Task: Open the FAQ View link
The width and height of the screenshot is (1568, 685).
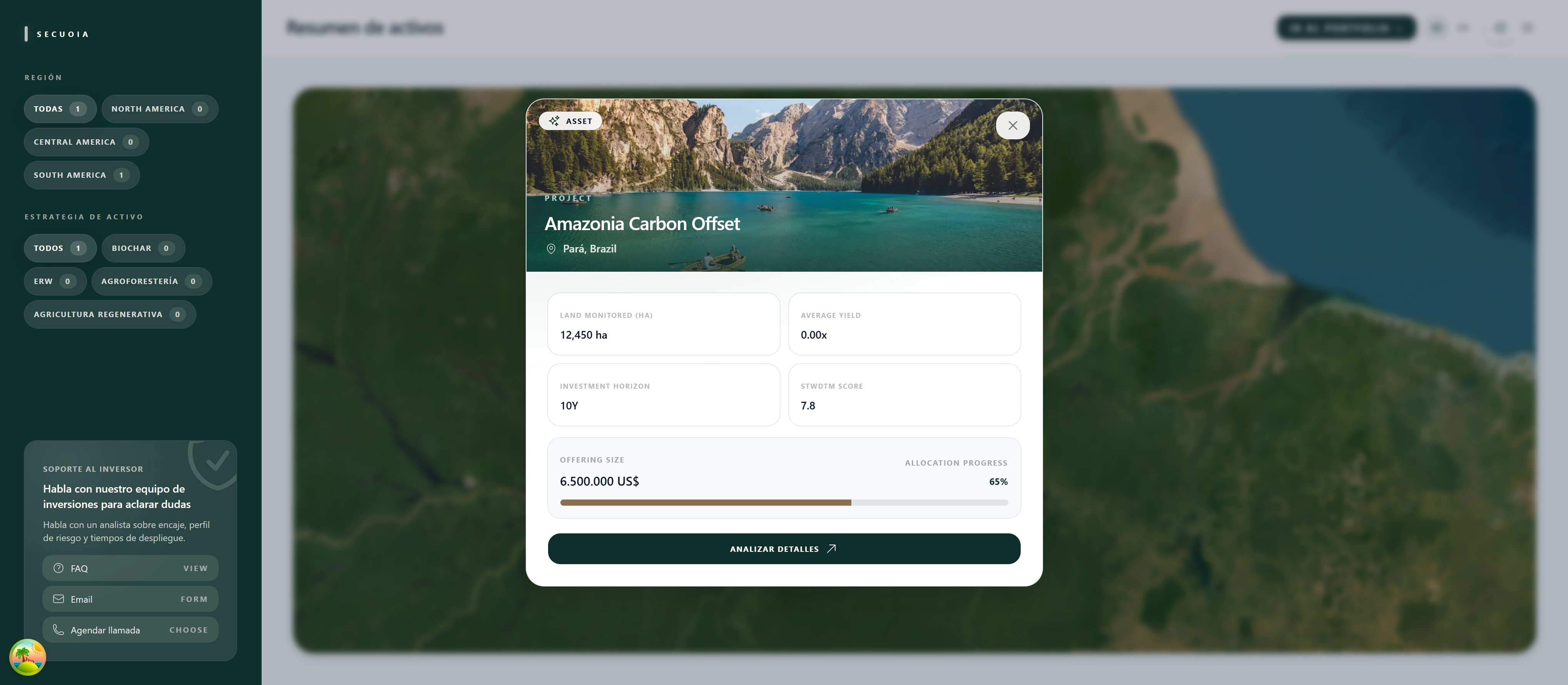Action: pyautogui.click(x=196, y=568)
